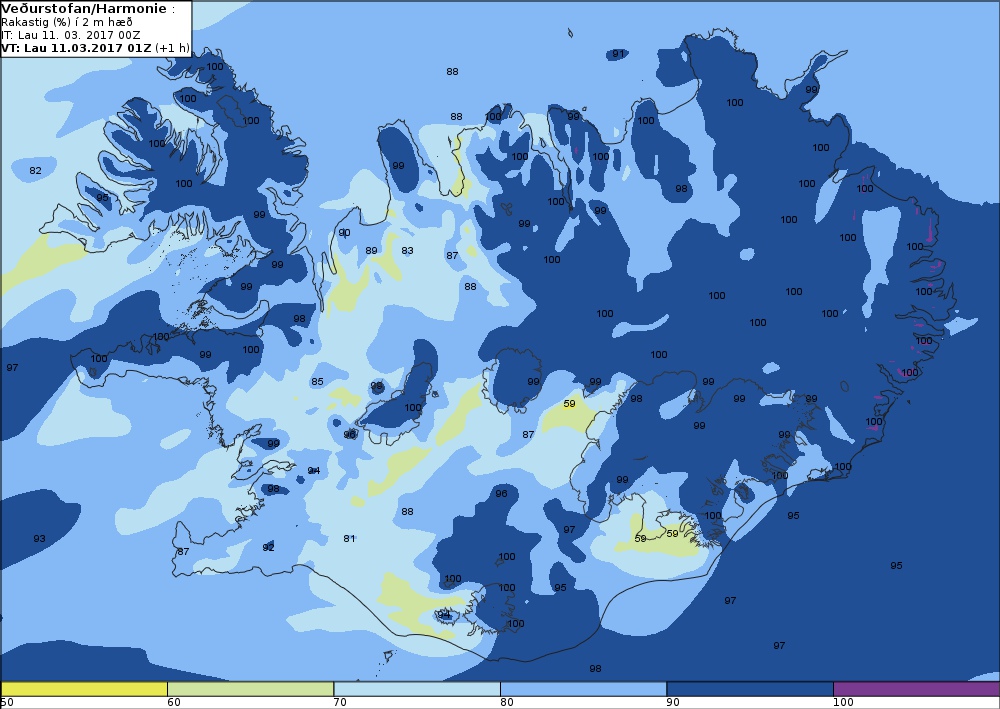1000x709 pixels.
Task: Click the 81 humidity value on the map
Action: pyautogui.click(x=349, y=538)
